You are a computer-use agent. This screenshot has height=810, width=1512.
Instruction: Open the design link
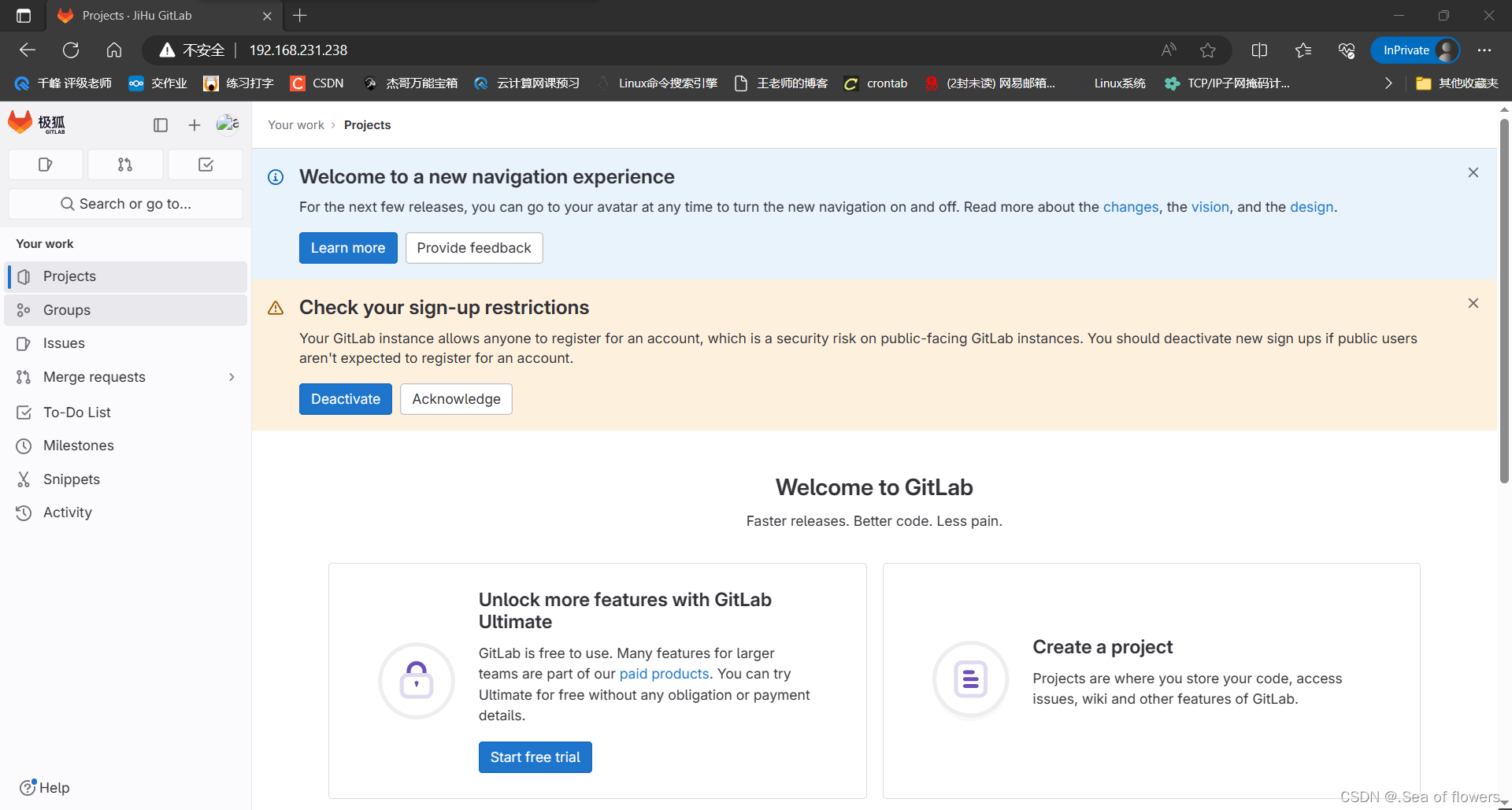[x=1311, y=207]
